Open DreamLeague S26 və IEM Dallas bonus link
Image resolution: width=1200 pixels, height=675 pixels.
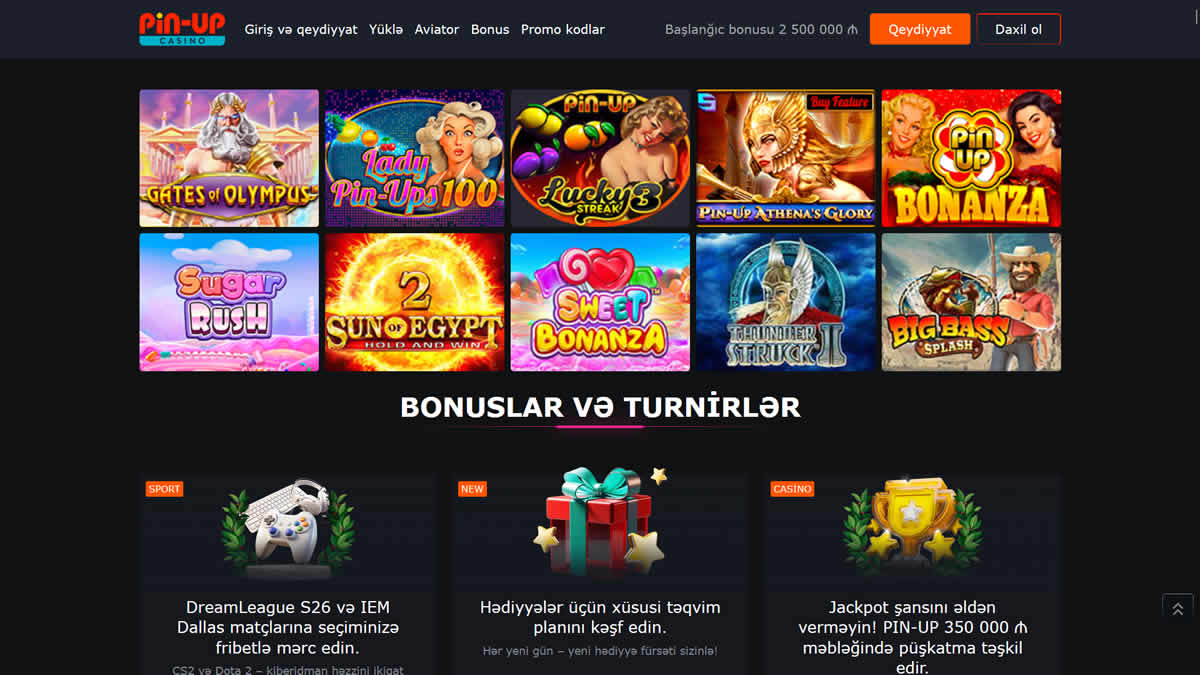click(288, 627)
